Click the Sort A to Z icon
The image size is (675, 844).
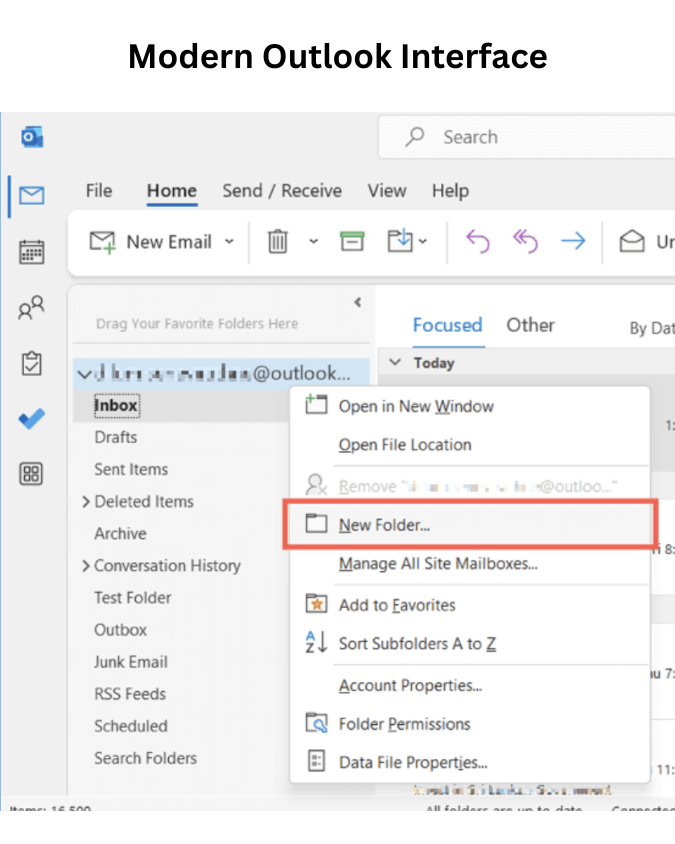pos(317,642)
